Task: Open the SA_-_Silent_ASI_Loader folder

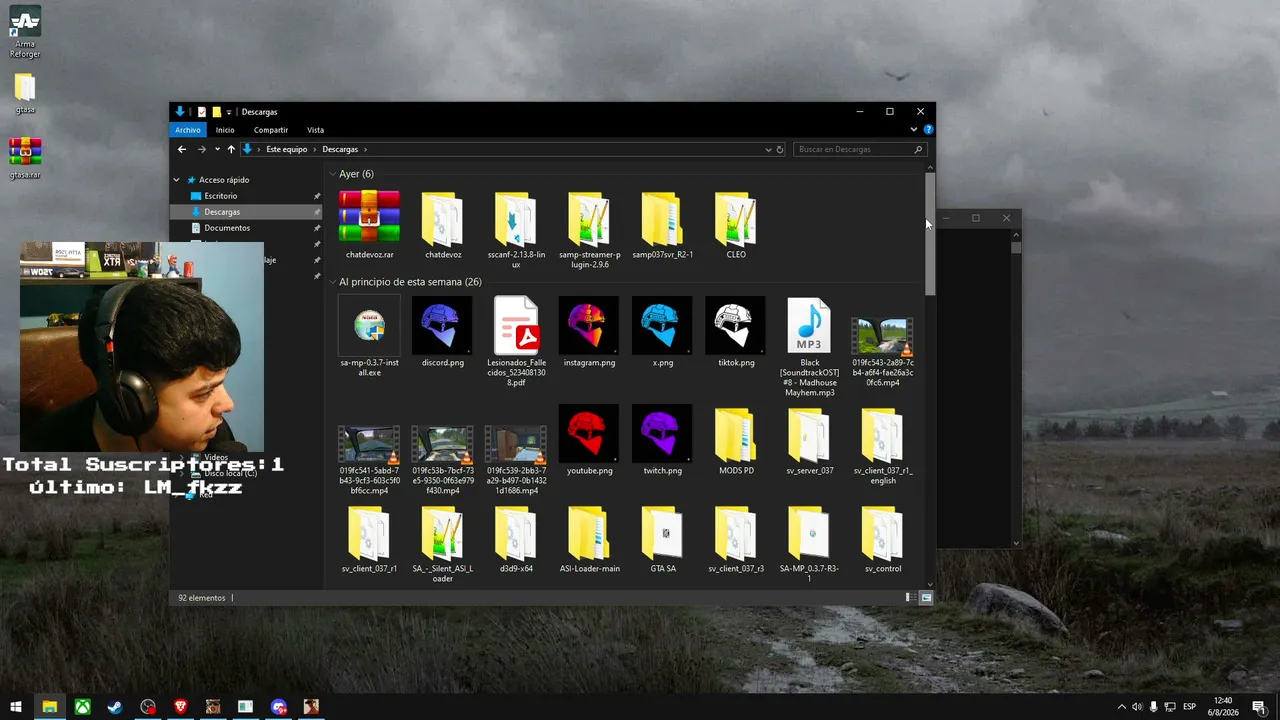Action: click(442, 544)
